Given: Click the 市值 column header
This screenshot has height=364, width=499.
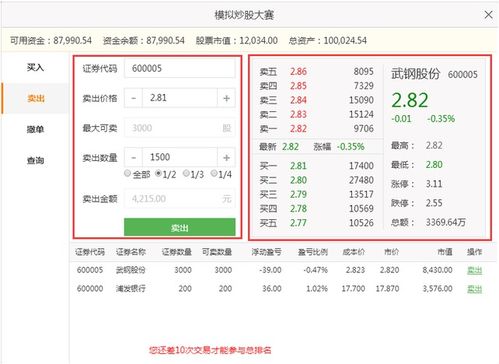Looking at the screenshot, I should (x=445, y=252).
